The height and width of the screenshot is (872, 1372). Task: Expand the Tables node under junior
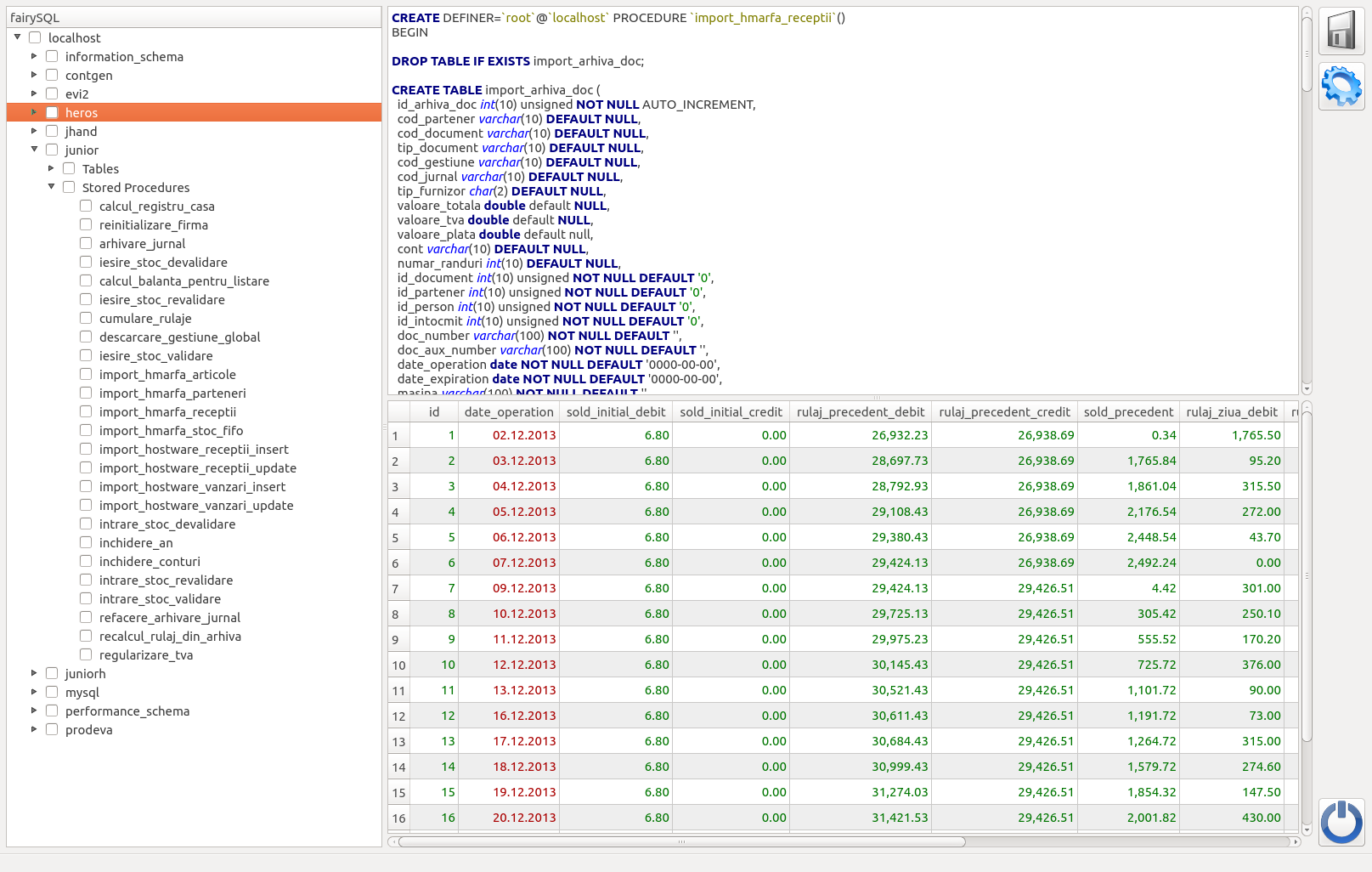coord(51,168)
